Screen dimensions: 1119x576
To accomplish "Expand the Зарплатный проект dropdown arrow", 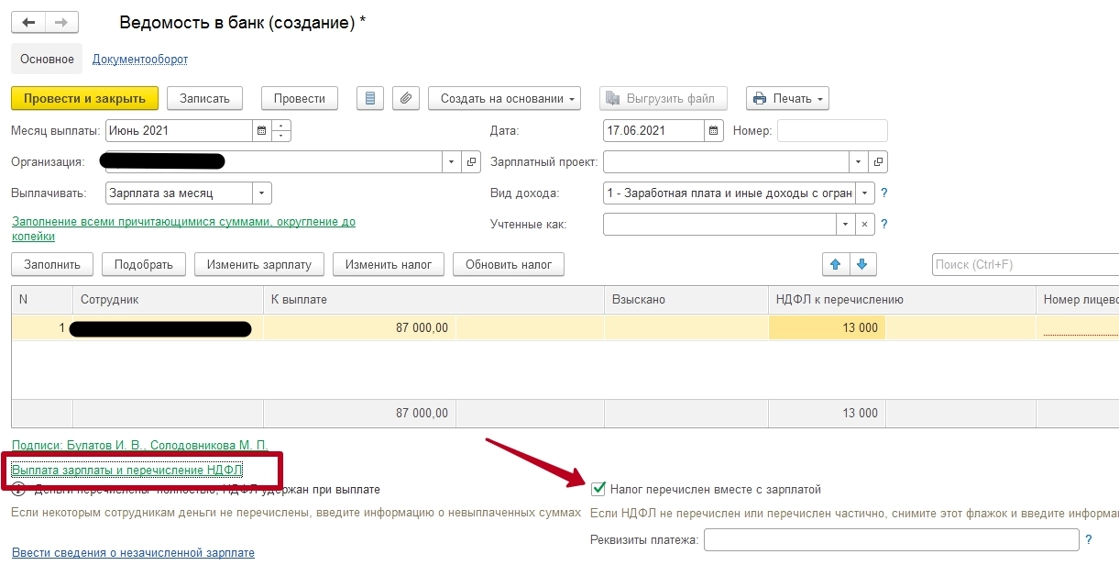I will 859,162.
